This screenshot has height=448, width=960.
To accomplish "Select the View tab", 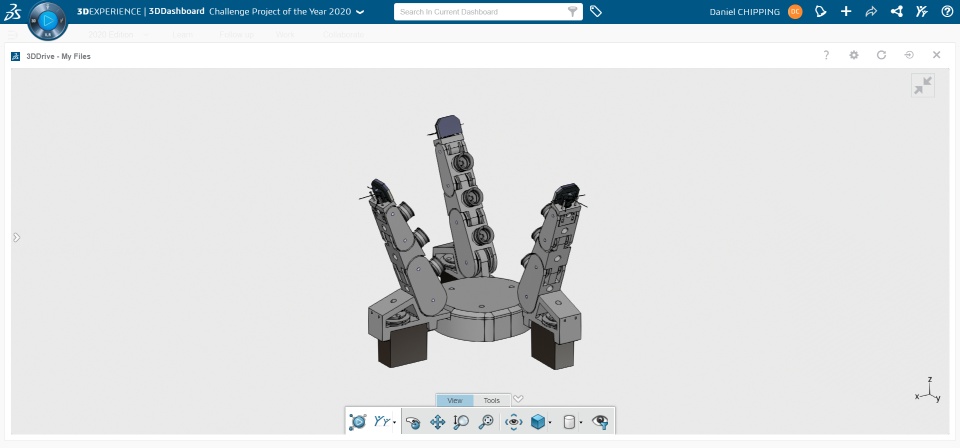I will click(455, 400).
